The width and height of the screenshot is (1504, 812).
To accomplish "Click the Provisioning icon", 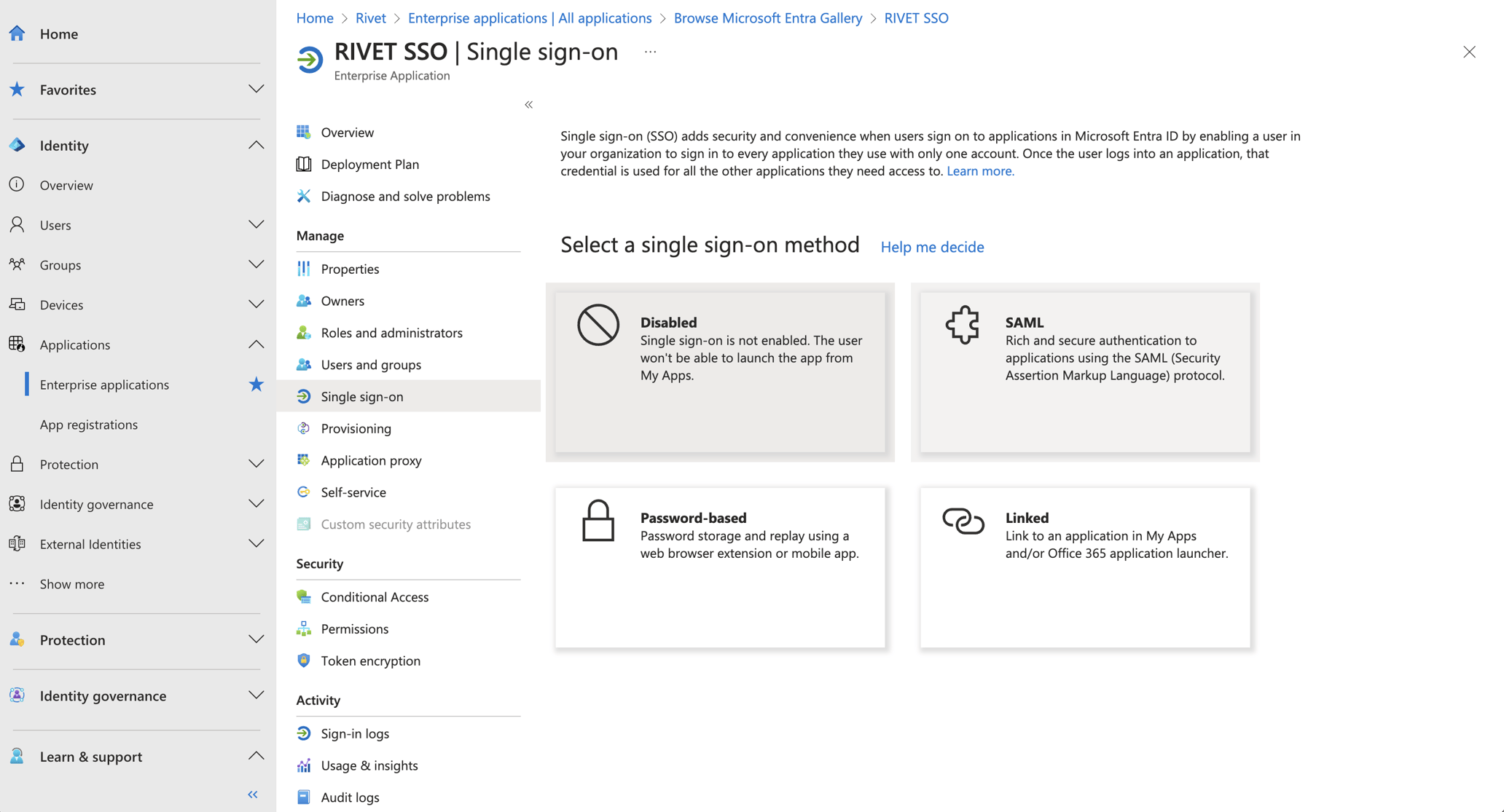I will click(304, 428).
